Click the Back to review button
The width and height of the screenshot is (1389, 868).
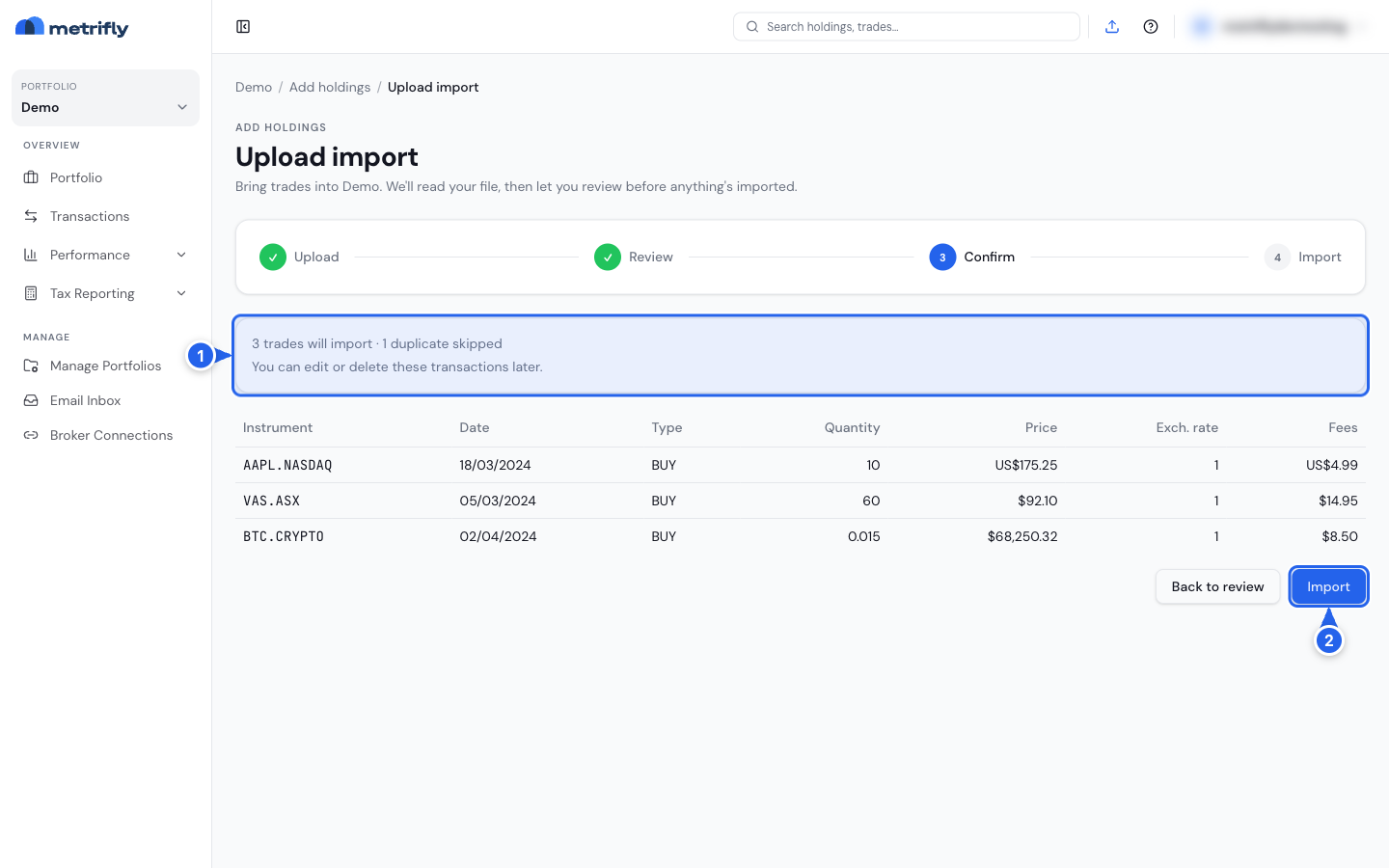click(x=1217, y=586)
